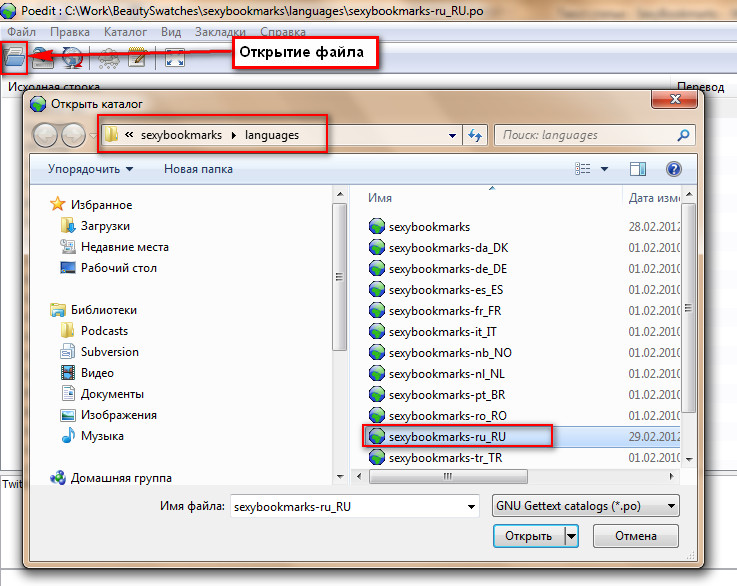Click the refresh address bar icon
The image size is (737, 586).
475,135
